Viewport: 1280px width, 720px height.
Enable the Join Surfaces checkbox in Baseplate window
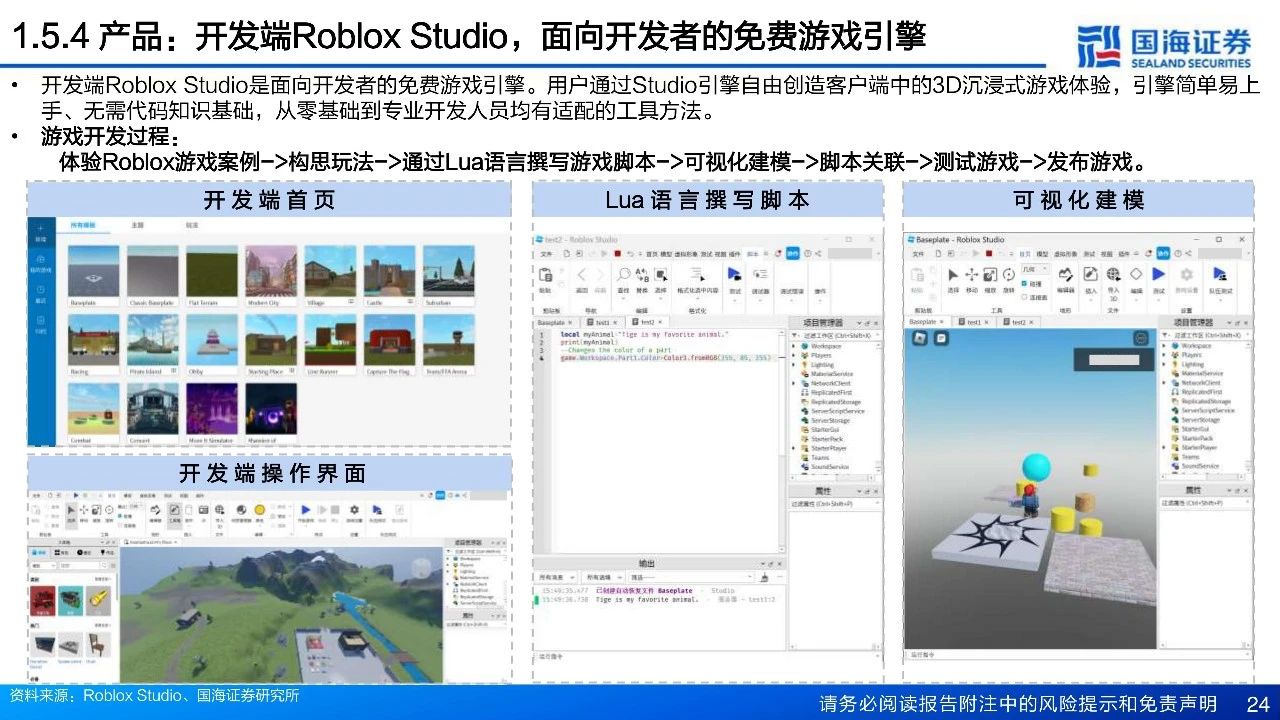tap(1025, 297)
